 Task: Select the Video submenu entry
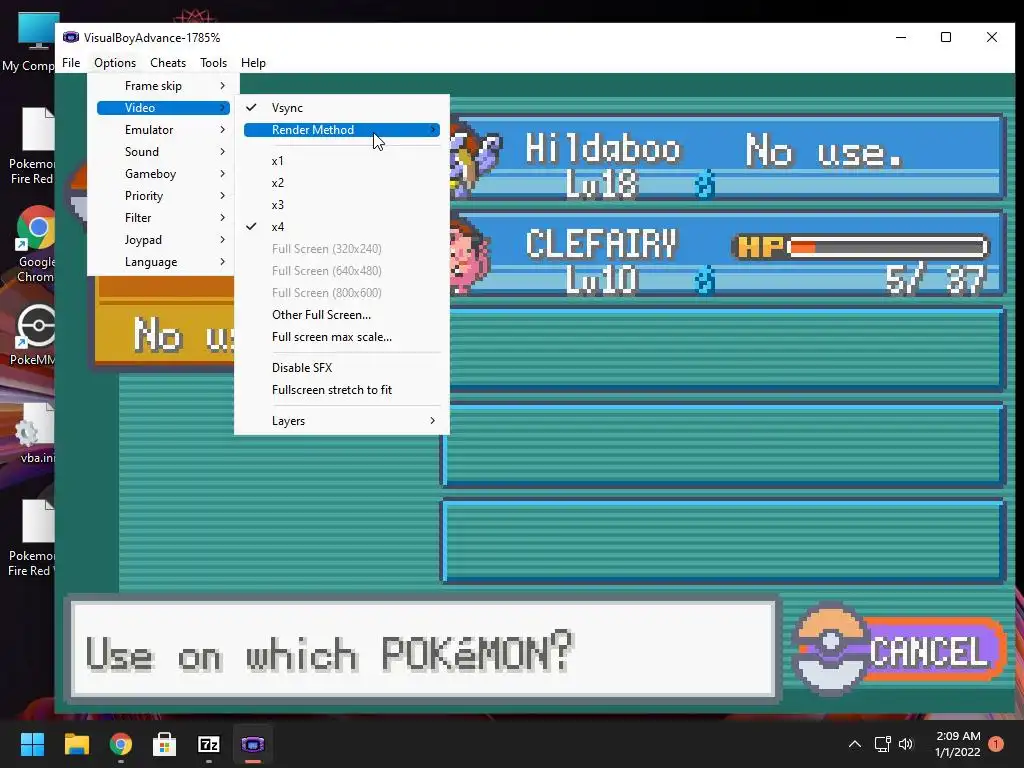(163, 108)
